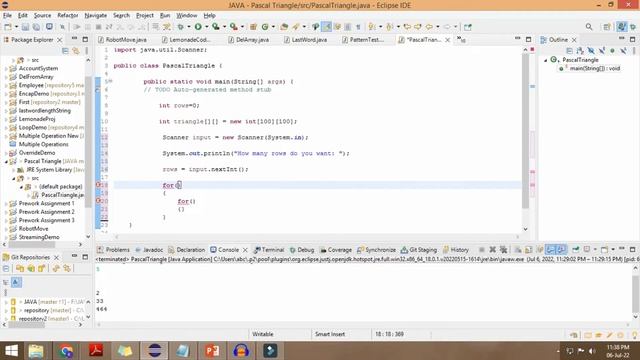Click the New Java Package toolbar icon
Screen dimensions: 640x360
(253, 27)
